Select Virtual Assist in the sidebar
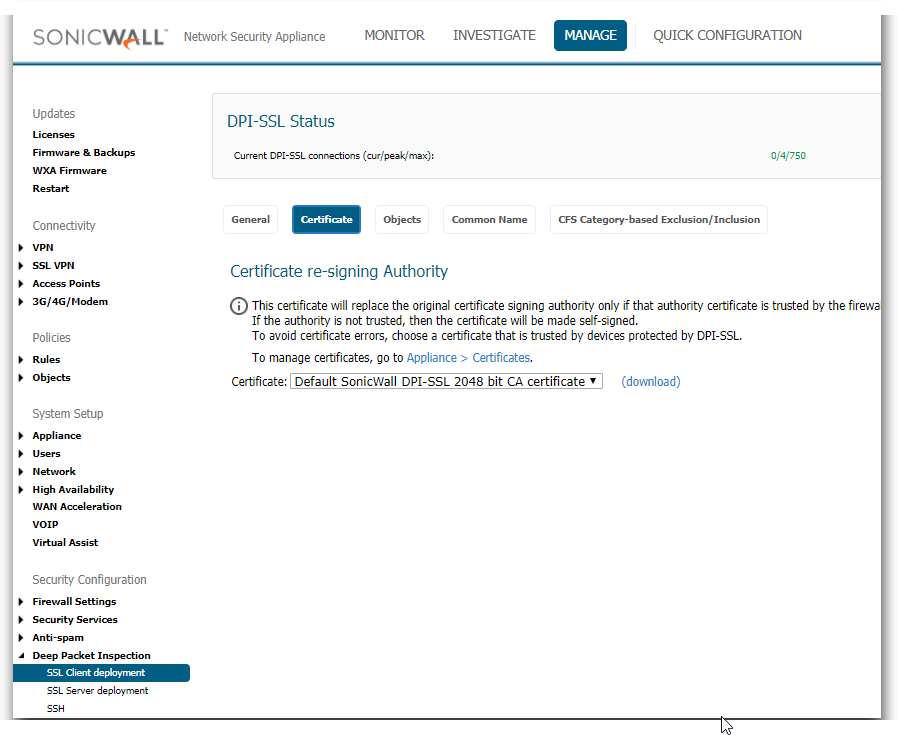 (x=65, y=543)
